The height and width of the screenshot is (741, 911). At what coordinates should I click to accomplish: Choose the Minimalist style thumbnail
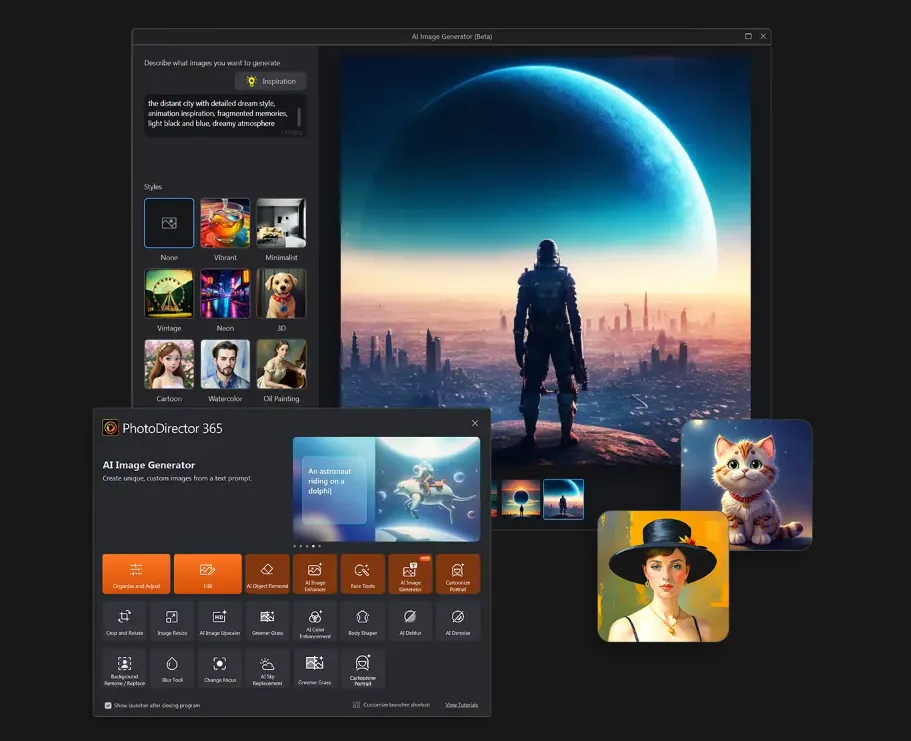281,223
